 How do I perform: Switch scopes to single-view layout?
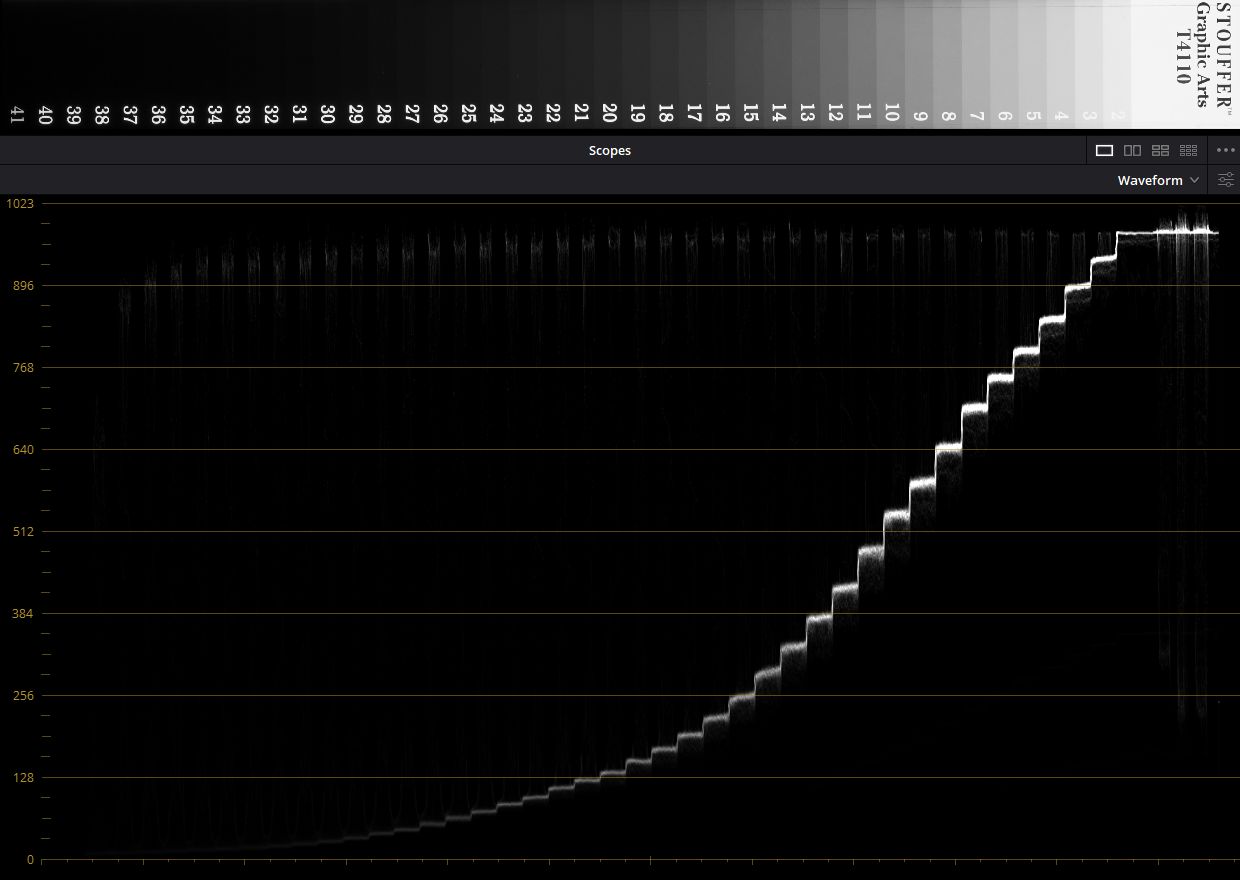click(x=1104, y=151)
